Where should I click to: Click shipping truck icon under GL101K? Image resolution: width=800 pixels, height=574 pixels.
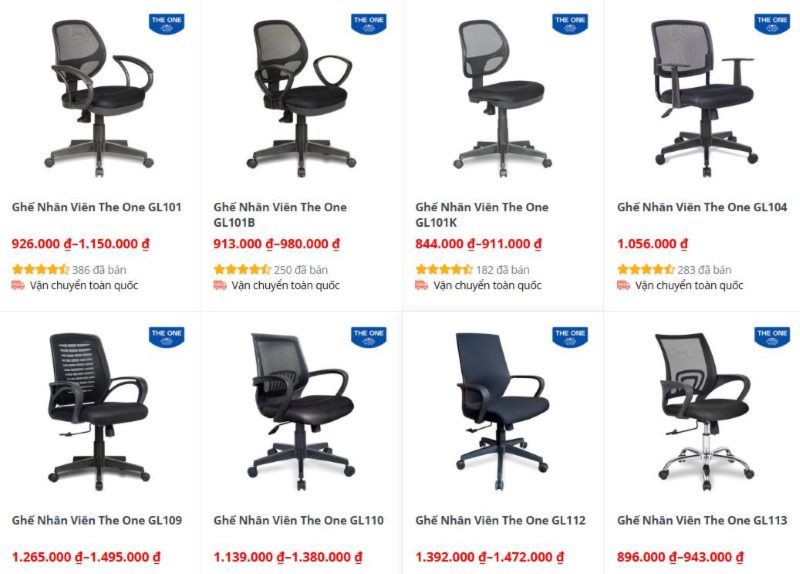pyautogui.click(x=421, y=285)
